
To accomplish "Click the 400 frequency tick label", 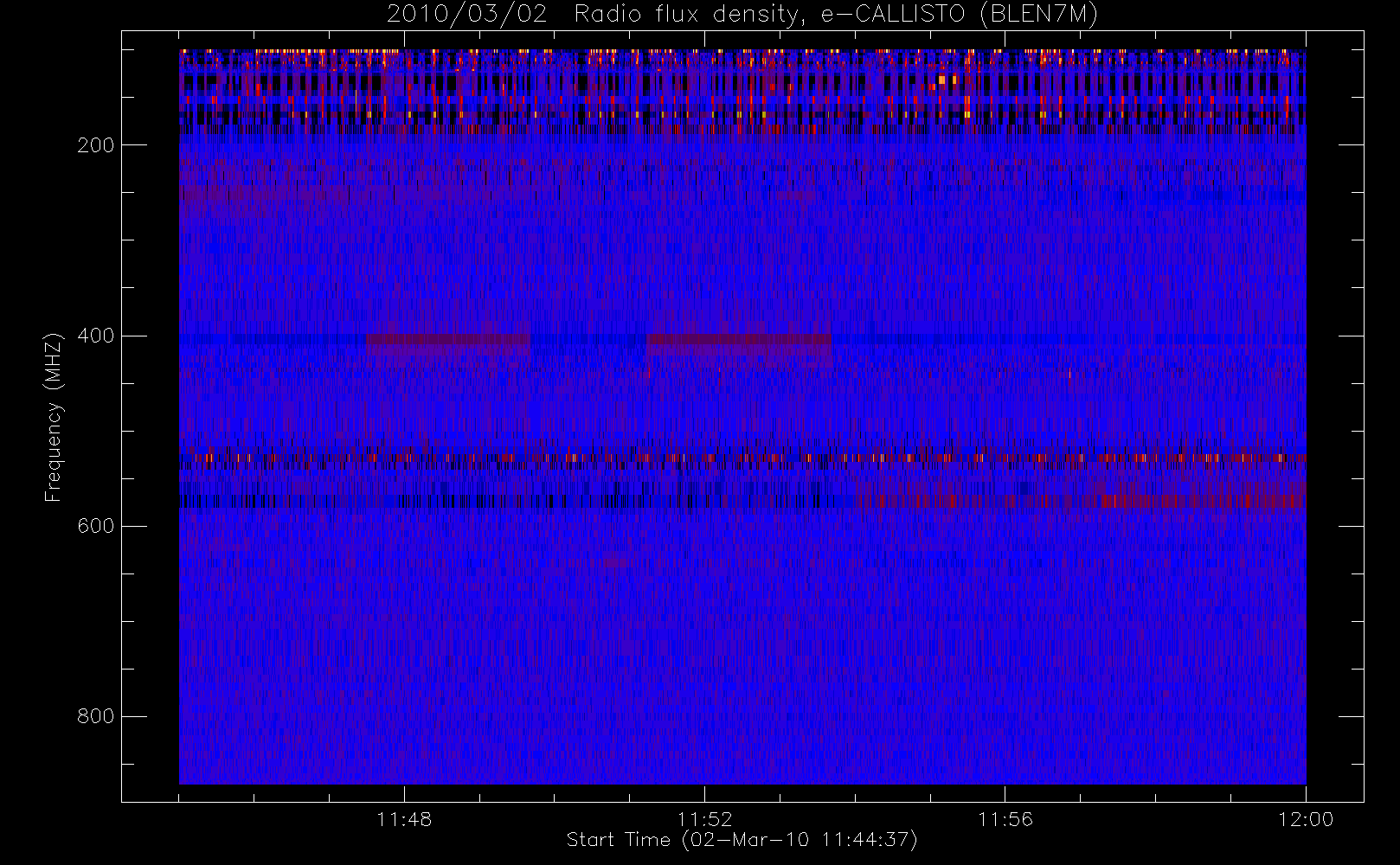I will [x=95, y=336].
